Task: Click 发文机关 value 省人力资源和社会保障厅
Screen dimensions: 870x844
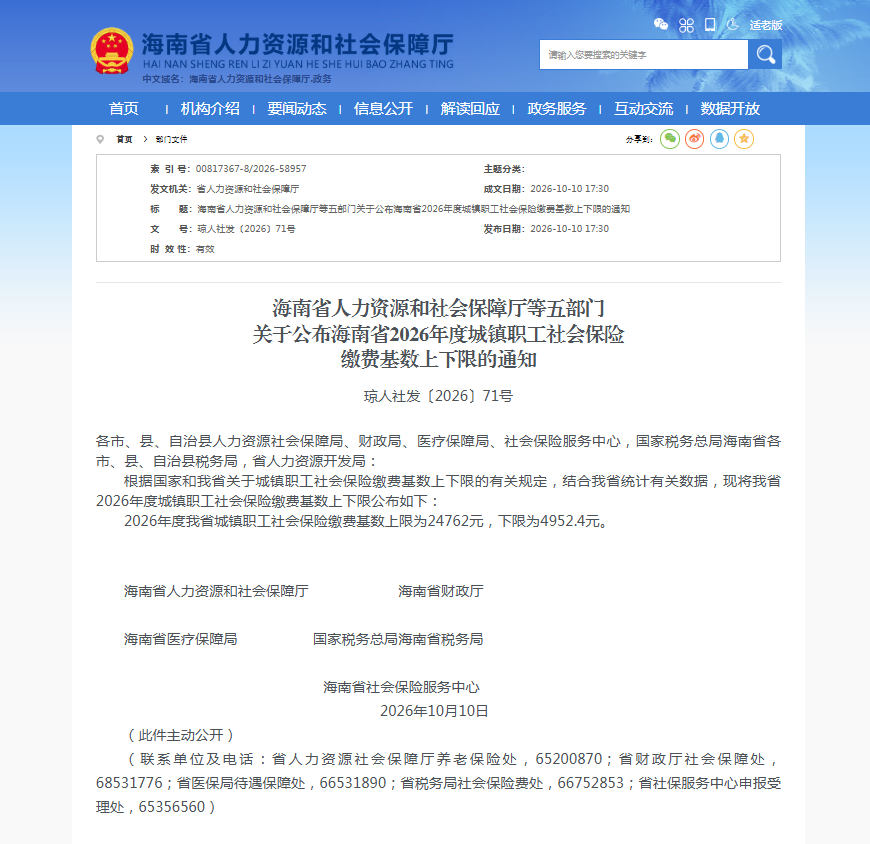Action: [x=247, y=189]
